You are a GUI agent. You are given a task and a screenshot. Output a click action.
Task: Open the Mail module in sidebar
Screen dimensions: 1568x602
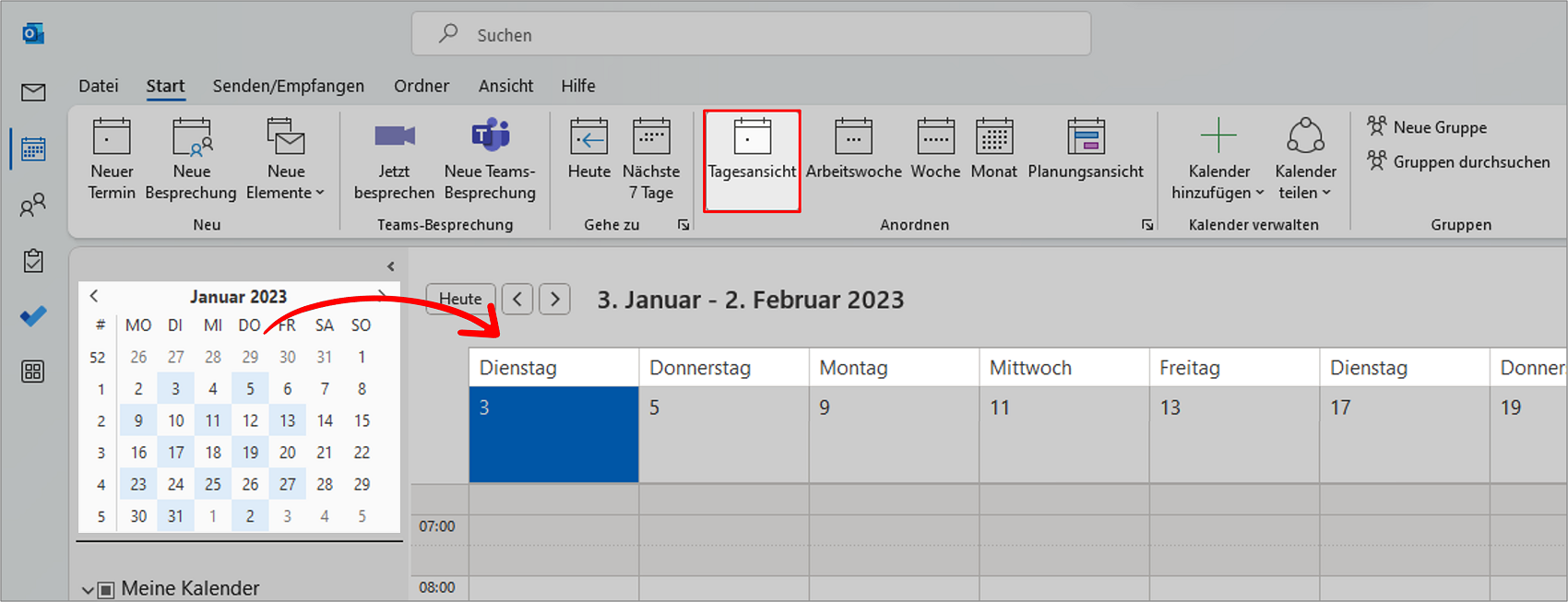33,91
